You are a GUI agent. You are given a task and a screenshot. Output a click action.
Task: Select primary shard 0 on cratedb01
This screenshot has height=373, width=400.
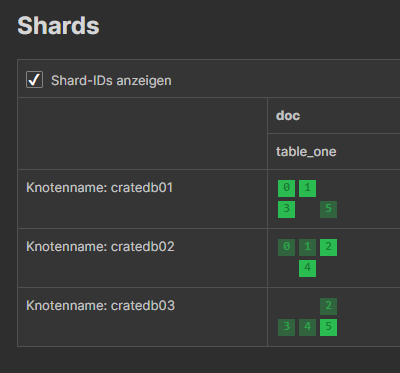point(286,188)
